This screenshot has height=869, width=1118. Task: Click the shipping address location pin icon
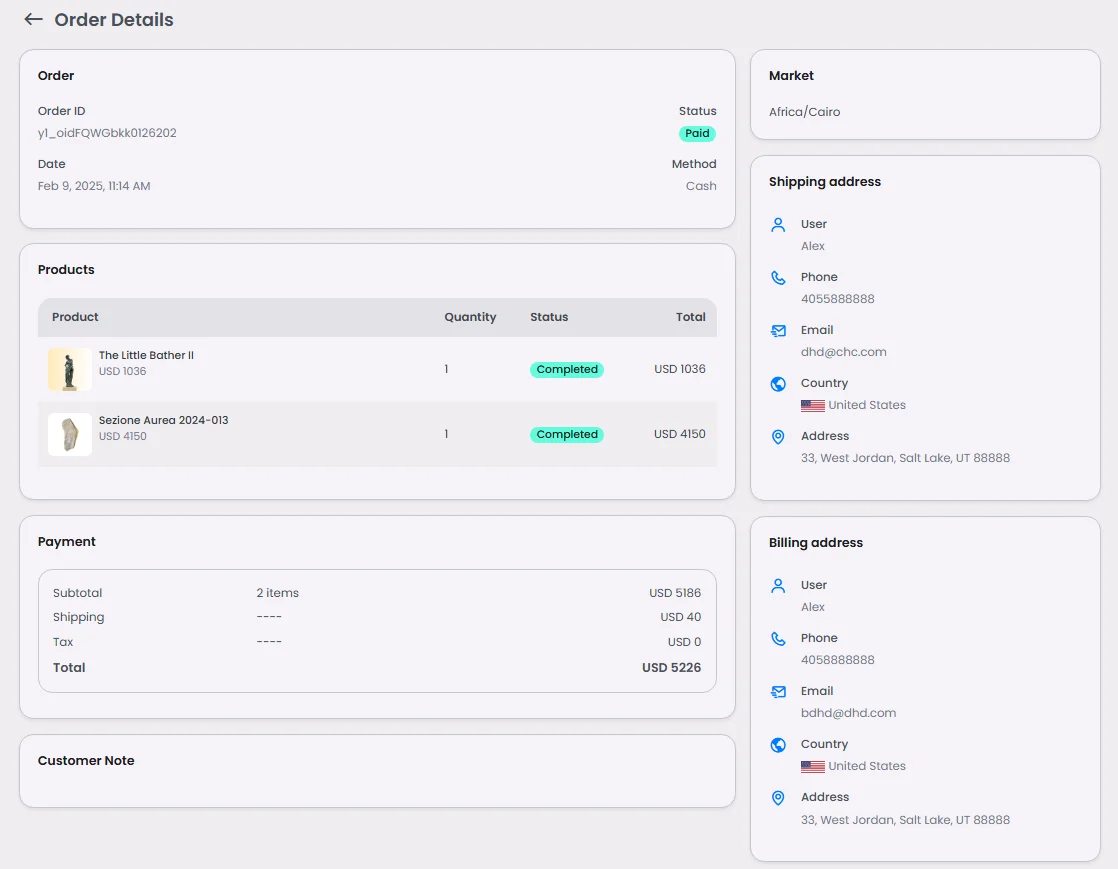(x=778, y=437)
